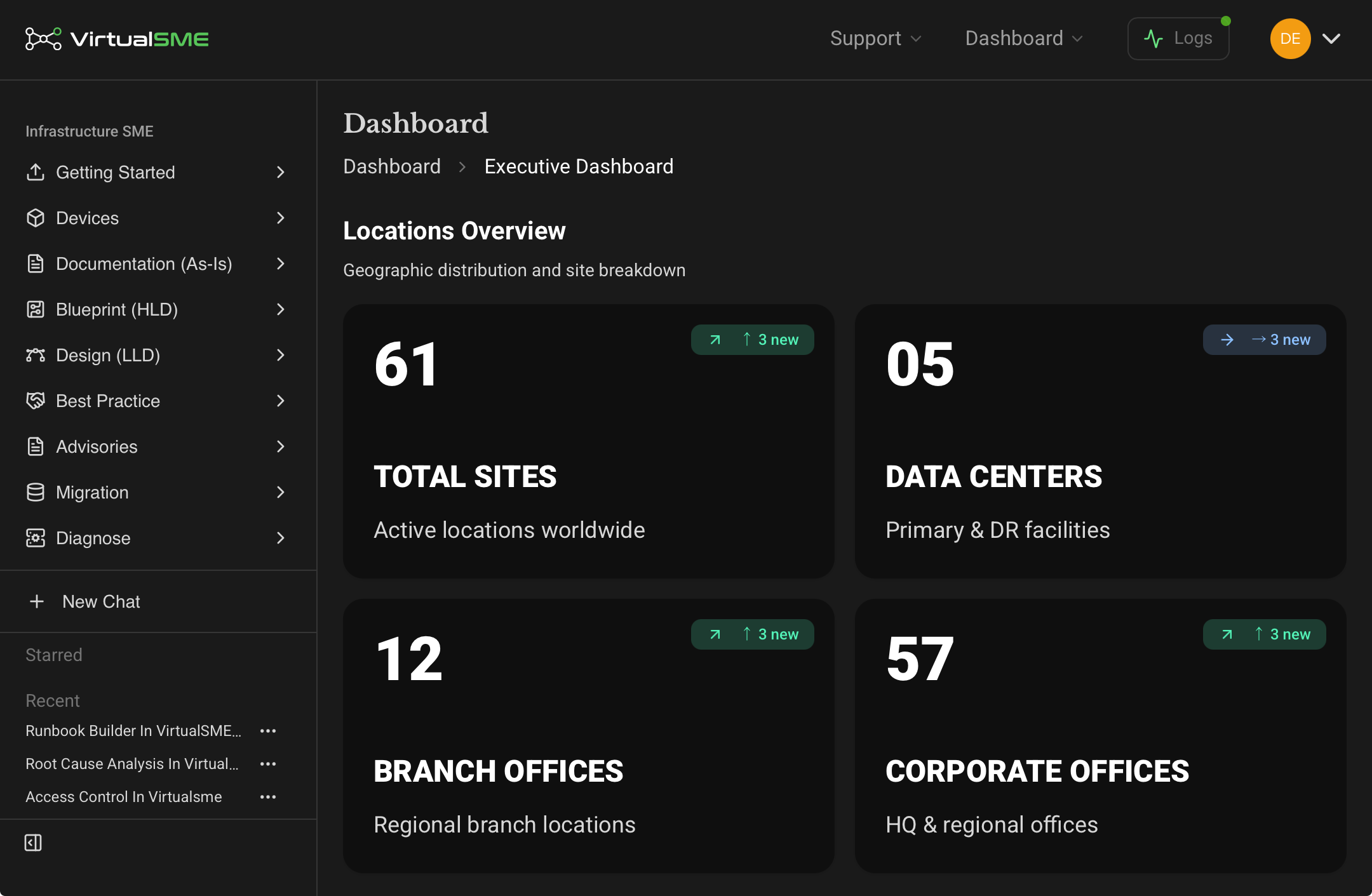The width and height of the screenshot is (1372, 896).
Task: Click the DE user avatar
Action: [x=1290, y=39]
